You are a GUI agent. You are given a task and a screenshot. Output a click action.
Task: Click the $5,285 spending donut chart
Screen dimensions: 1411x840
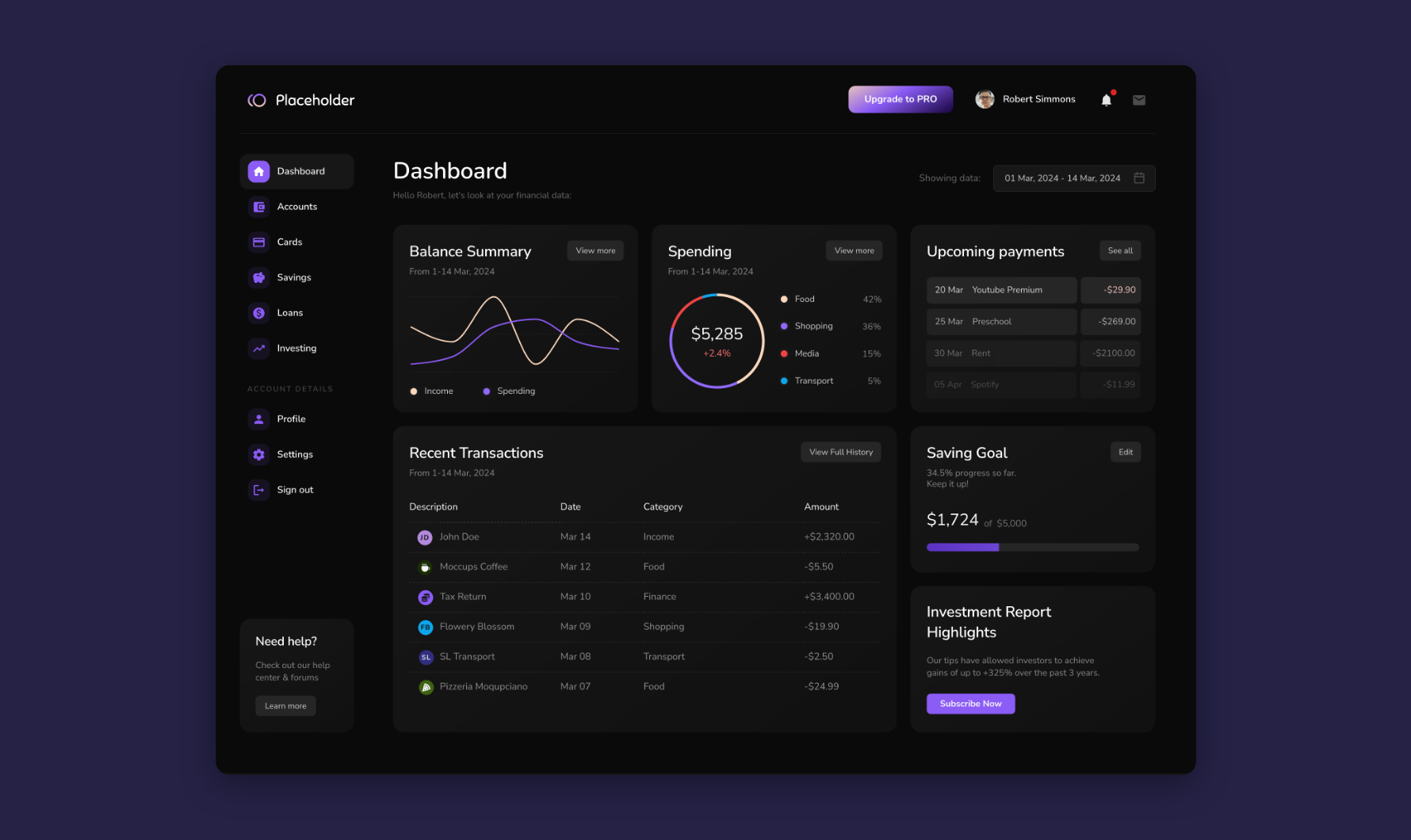pos(717,341)
